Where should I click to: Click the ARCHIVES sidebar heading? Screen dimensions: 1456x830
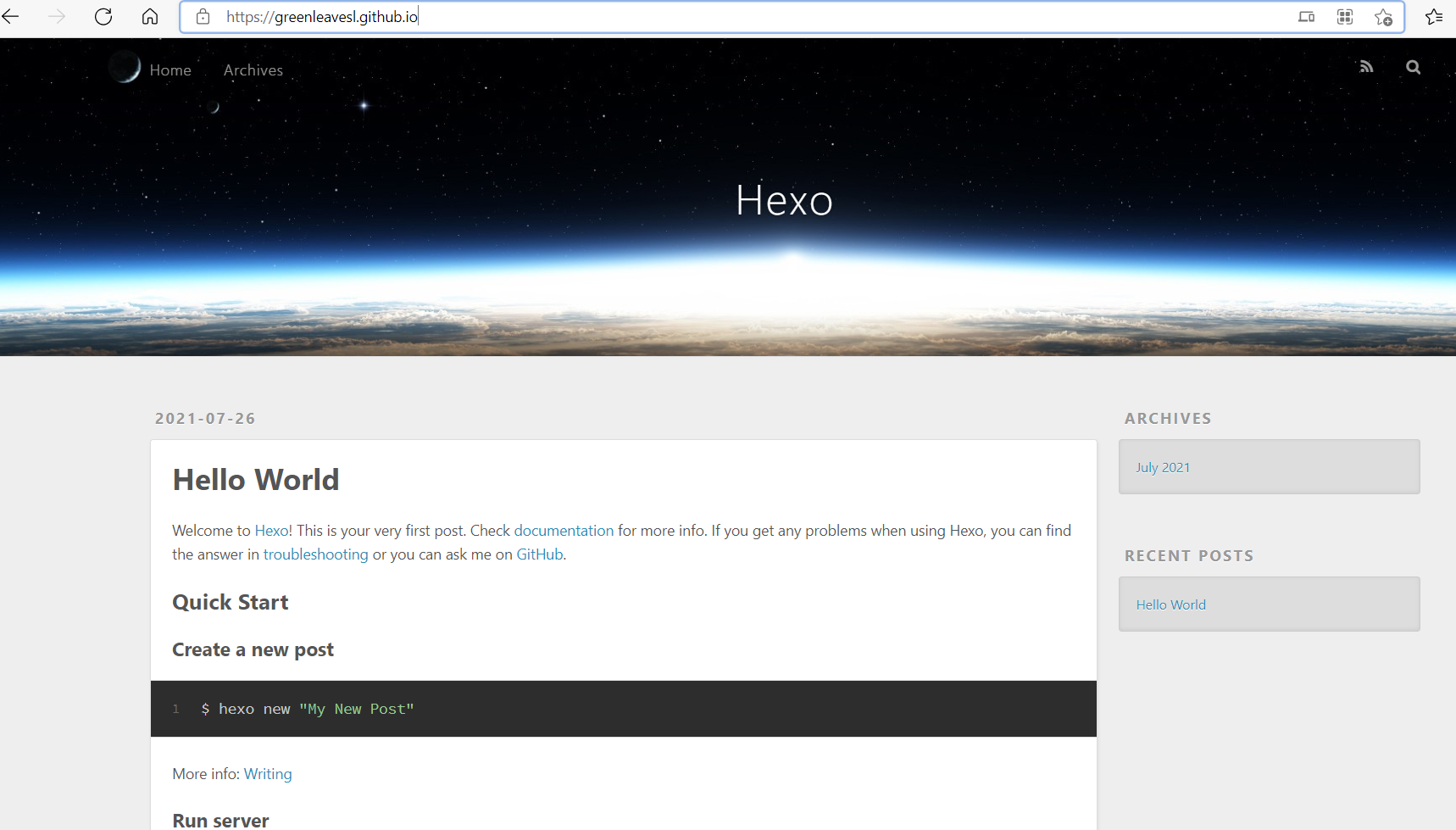tap(1168, 419)
